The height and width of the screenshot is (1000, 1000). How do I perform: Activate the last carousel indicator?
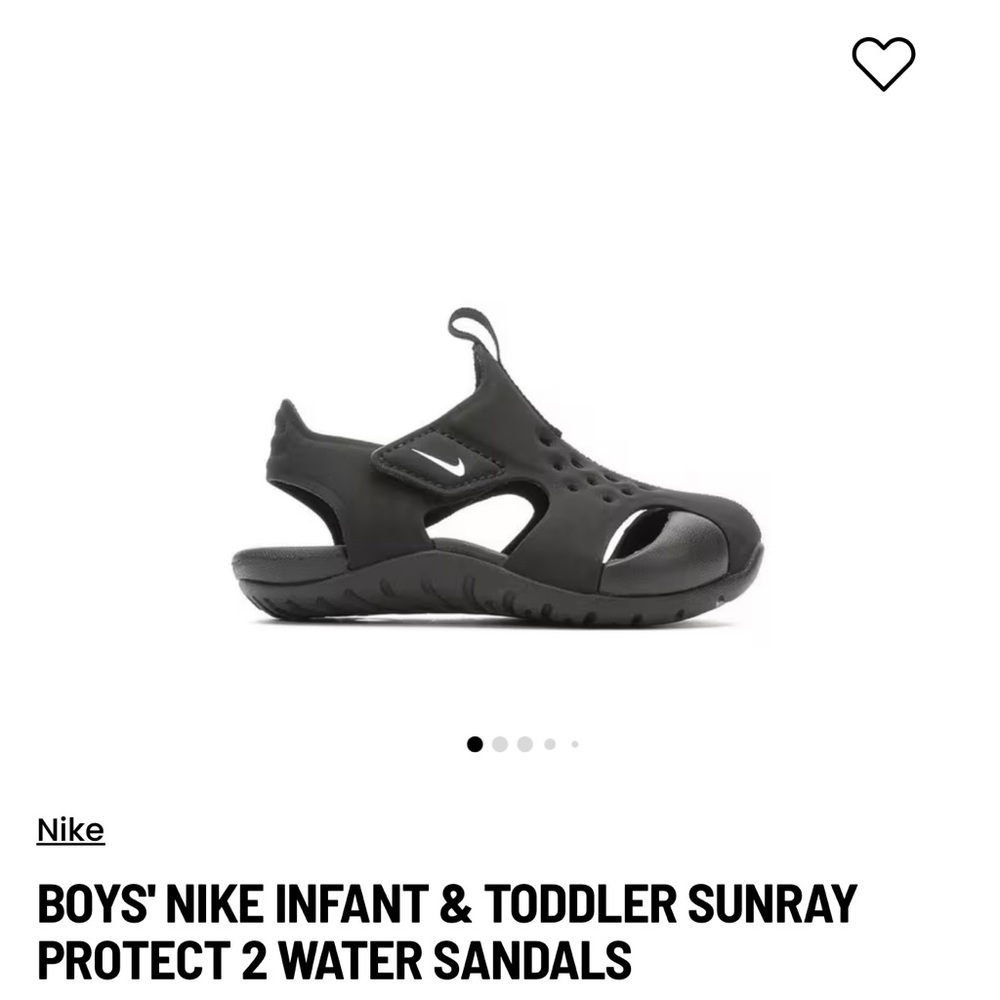pos(575,743)
